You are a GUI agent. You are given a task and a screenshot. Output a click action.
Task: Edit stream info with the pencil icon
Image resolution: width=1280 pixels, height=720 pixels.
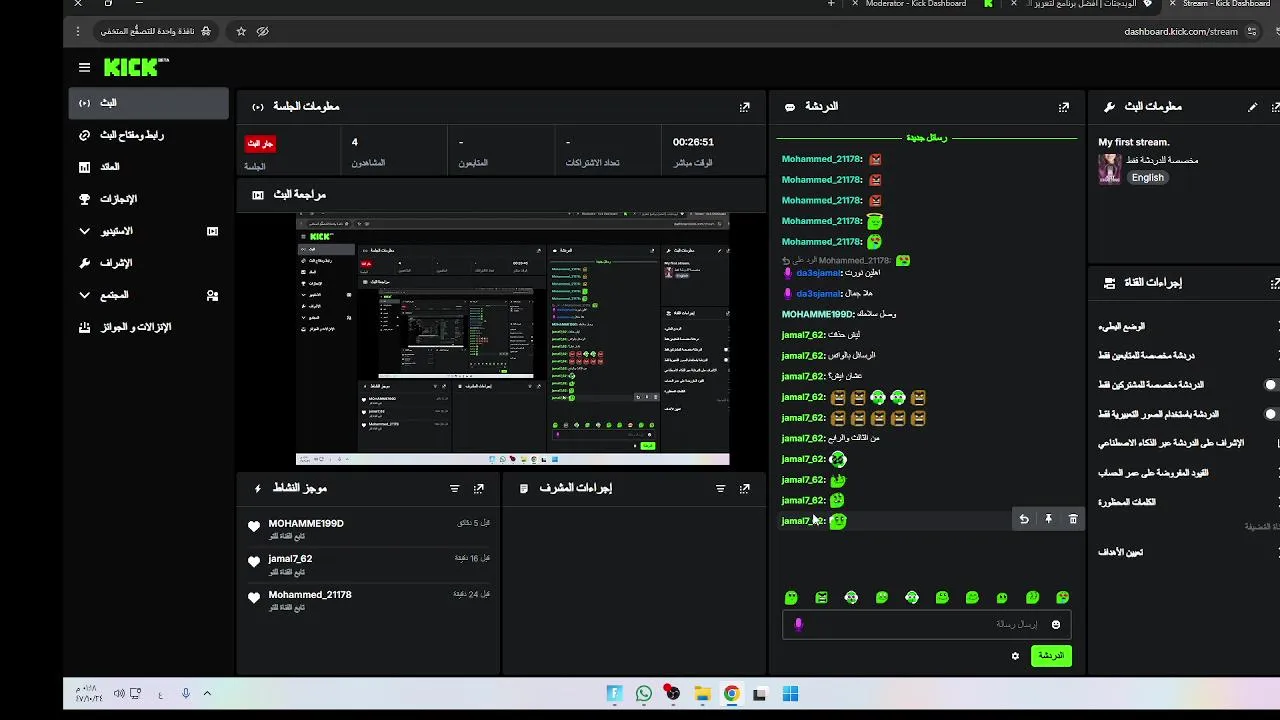(1252, 107)
